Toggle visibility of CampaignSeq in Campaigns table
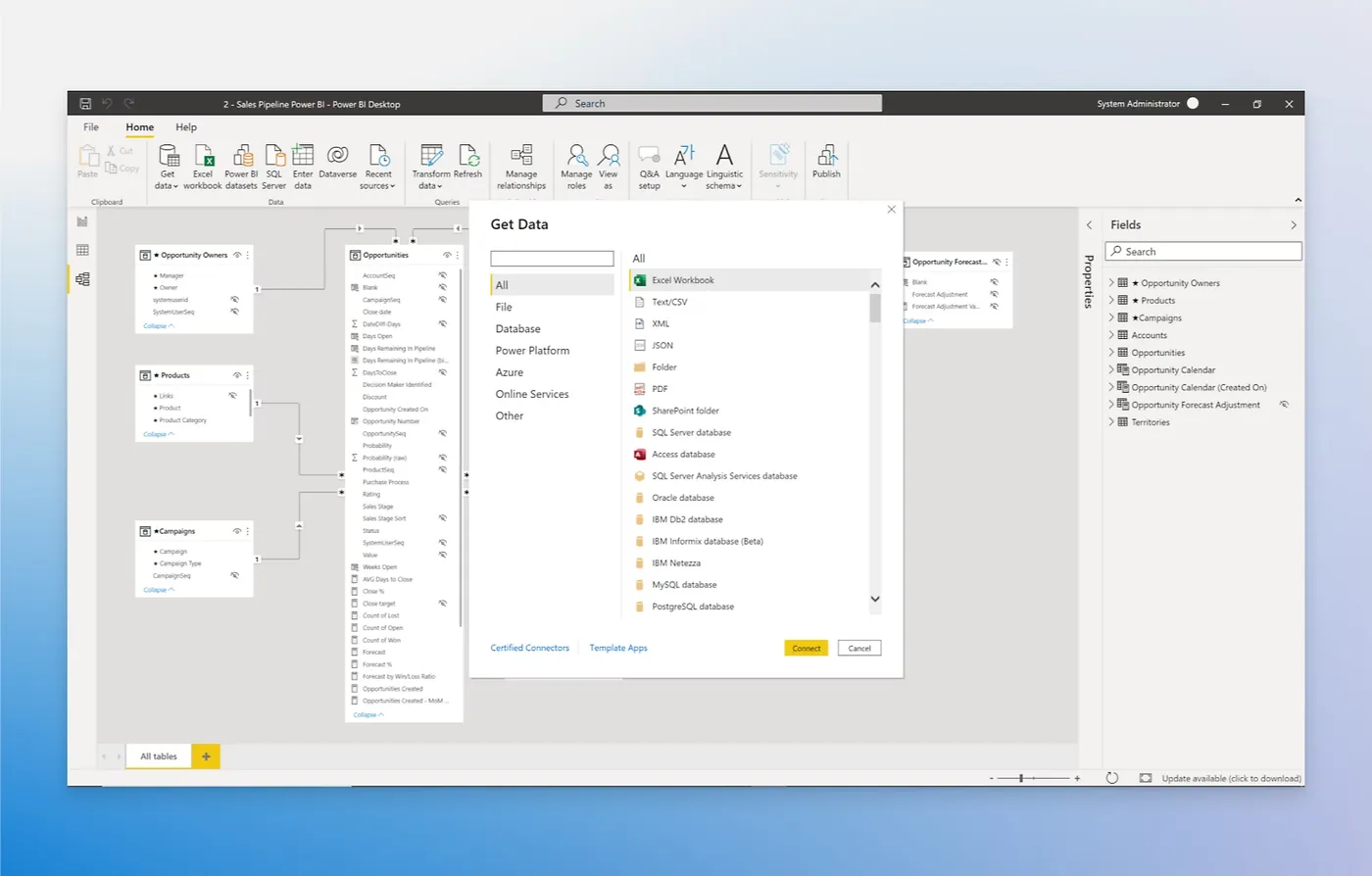Screen dimensions: 1372x876 pyautogui.click(x=234, y=575)
